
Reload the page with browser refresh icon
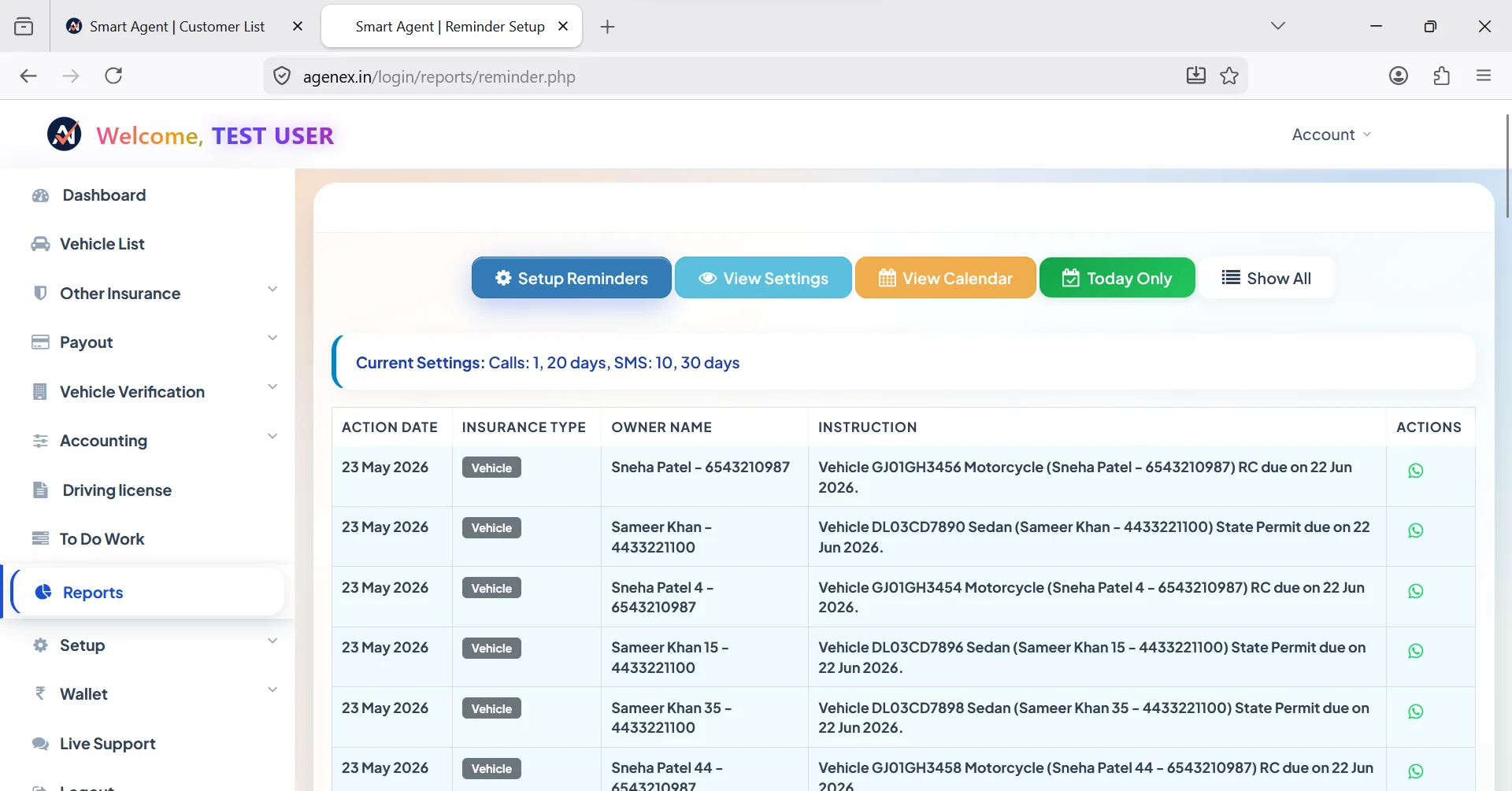click(x=113, y=76)
